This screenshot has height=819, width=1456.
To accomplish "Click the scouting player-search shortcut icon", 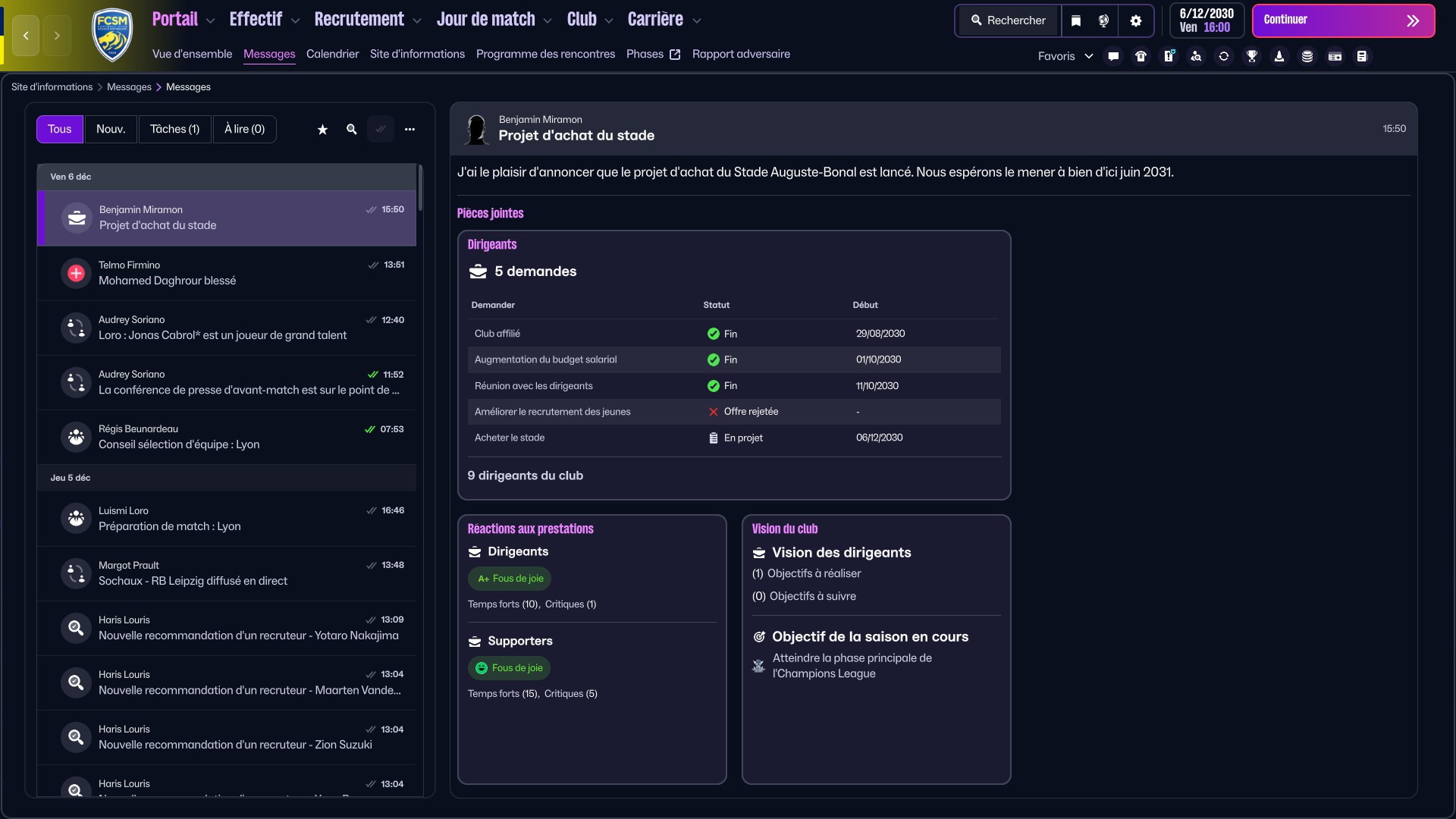I will (x=1196, y=56).
